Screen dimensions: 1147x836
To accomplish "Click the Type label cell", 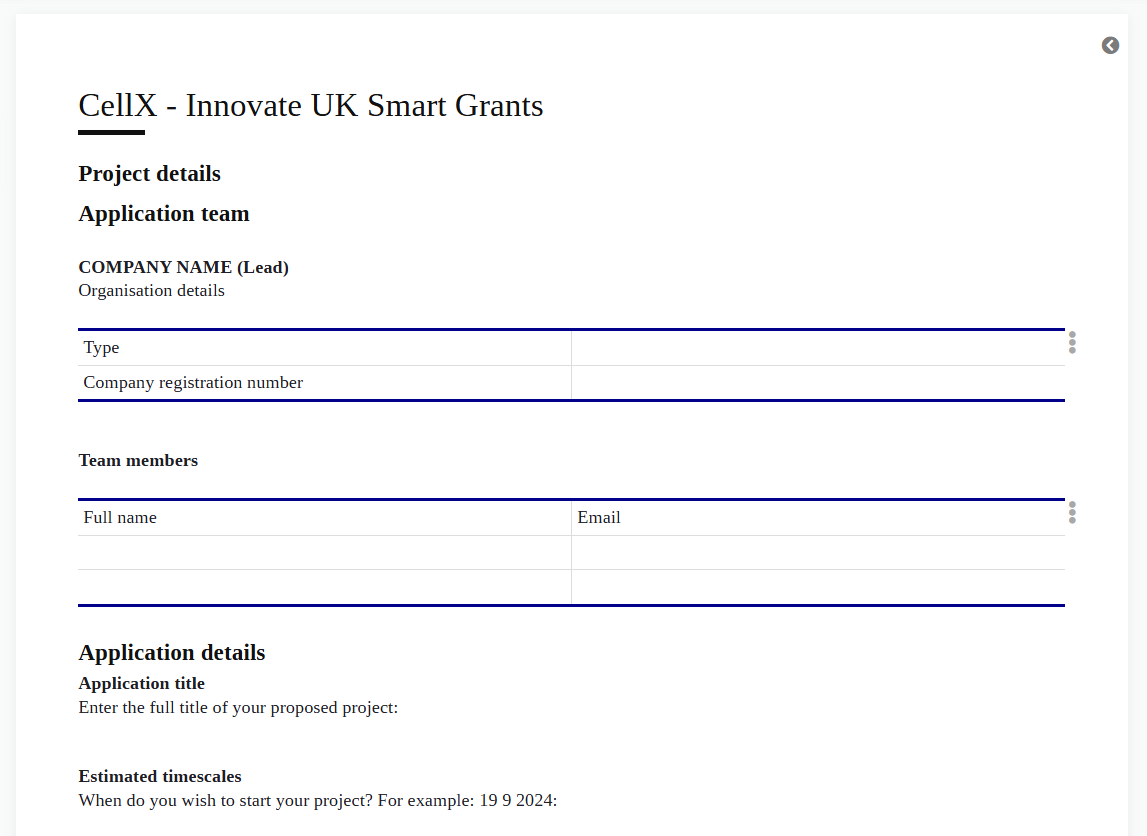I will pos(324,348).
